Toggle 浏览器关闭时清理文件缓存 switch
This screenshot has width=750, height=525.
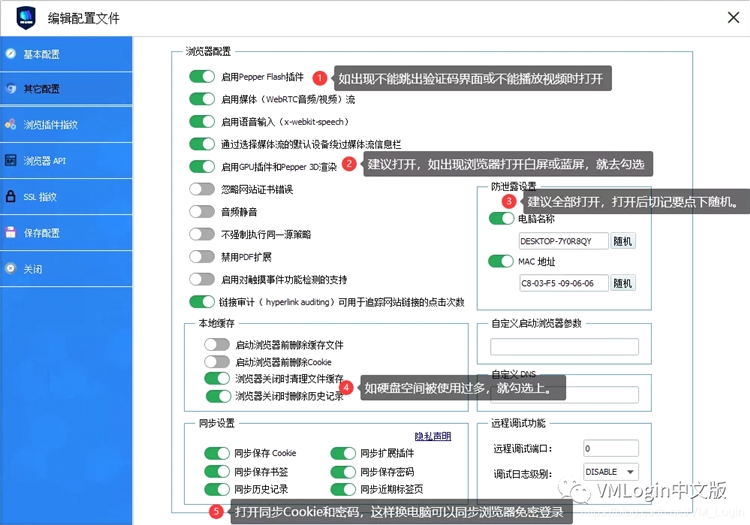point(217,379)
